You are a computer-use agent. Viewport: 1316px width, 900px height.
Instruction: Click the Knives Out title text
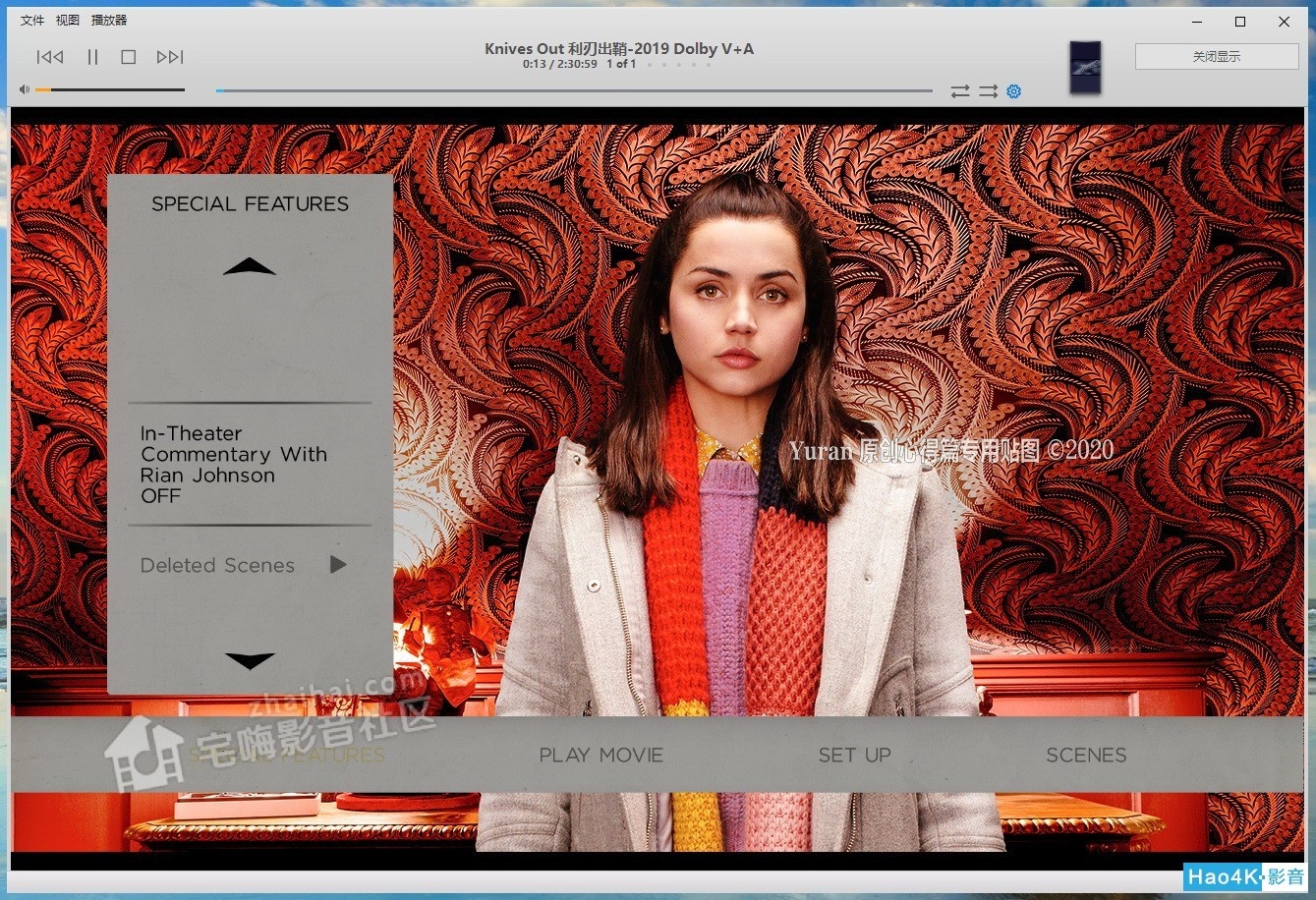click(619, 49)
